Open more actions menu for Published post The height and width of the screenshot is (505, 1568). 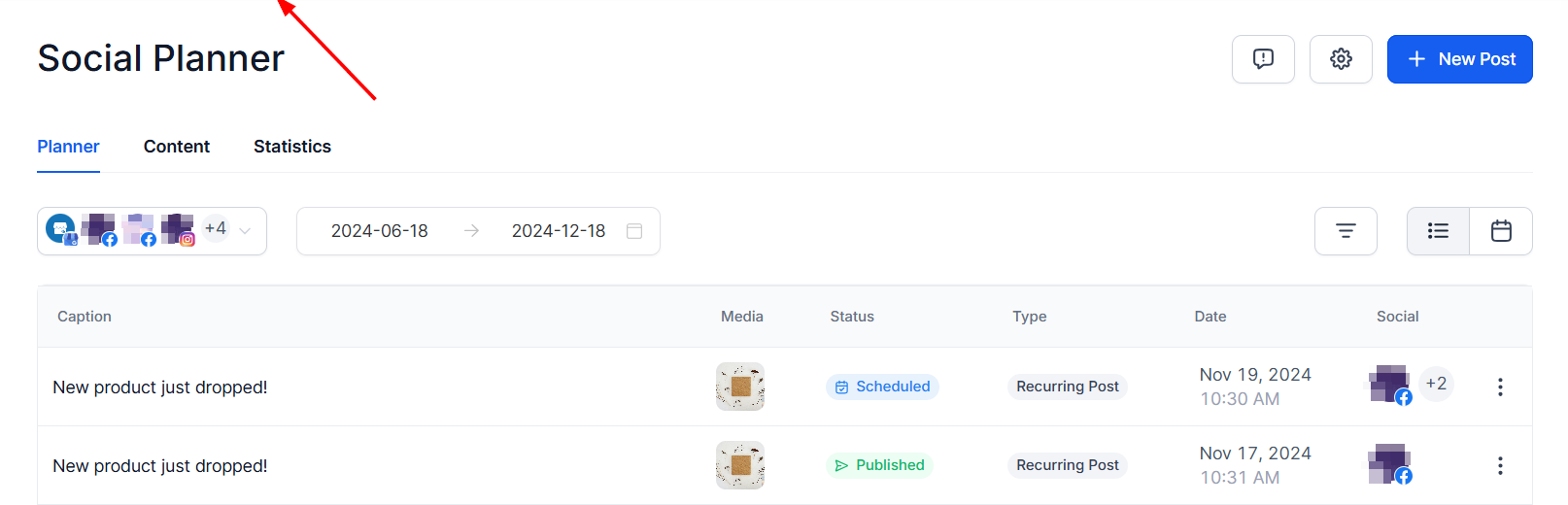click(x=1500, y=465)
